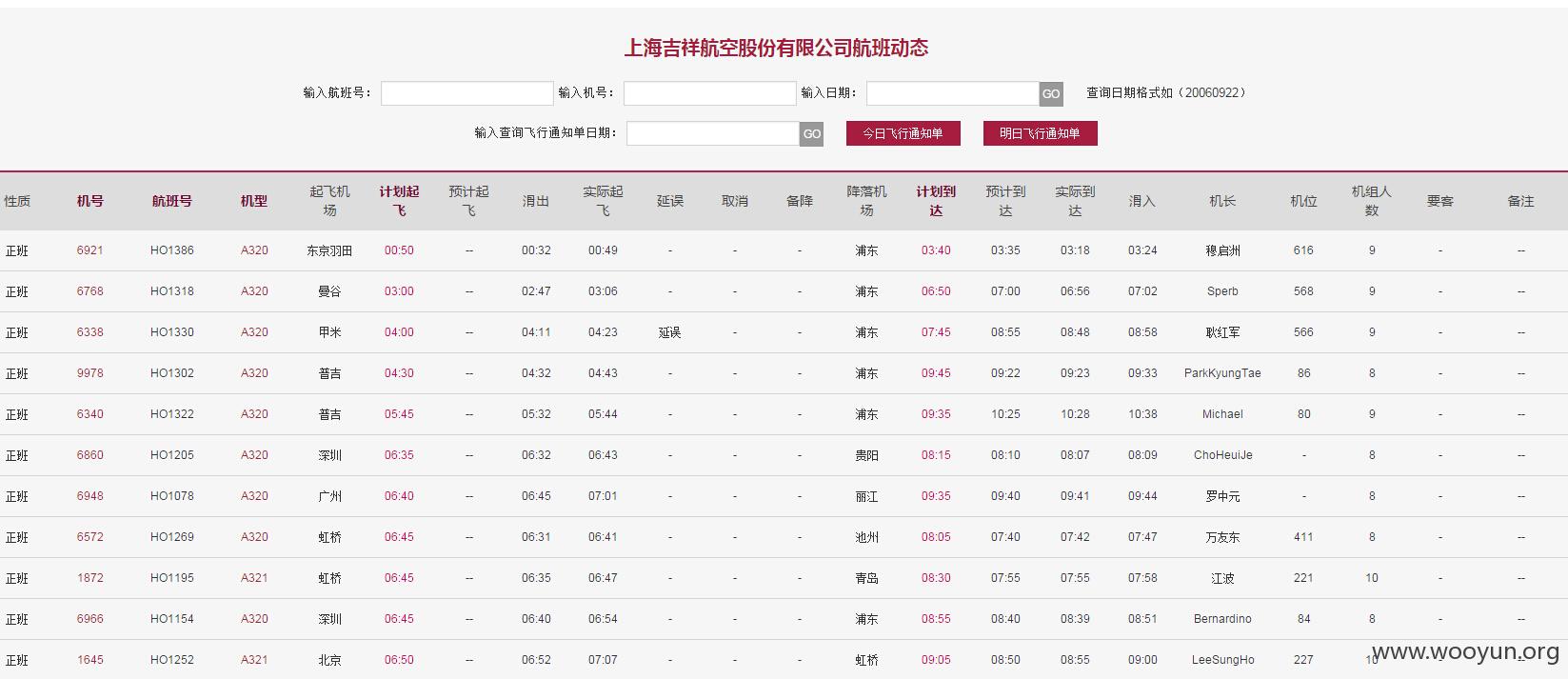Screen dimensions: 1568x679
Task: Click A321 type in HO1195 row
Action: point(254,578)
